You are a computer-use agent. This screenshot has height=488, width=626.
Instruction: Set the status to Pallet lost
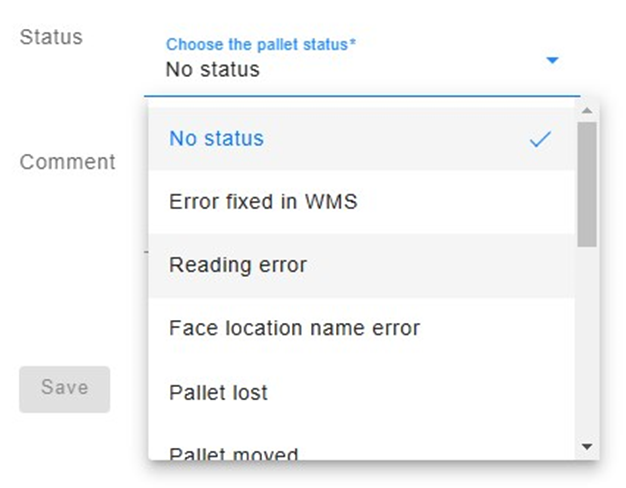point(361,392)
